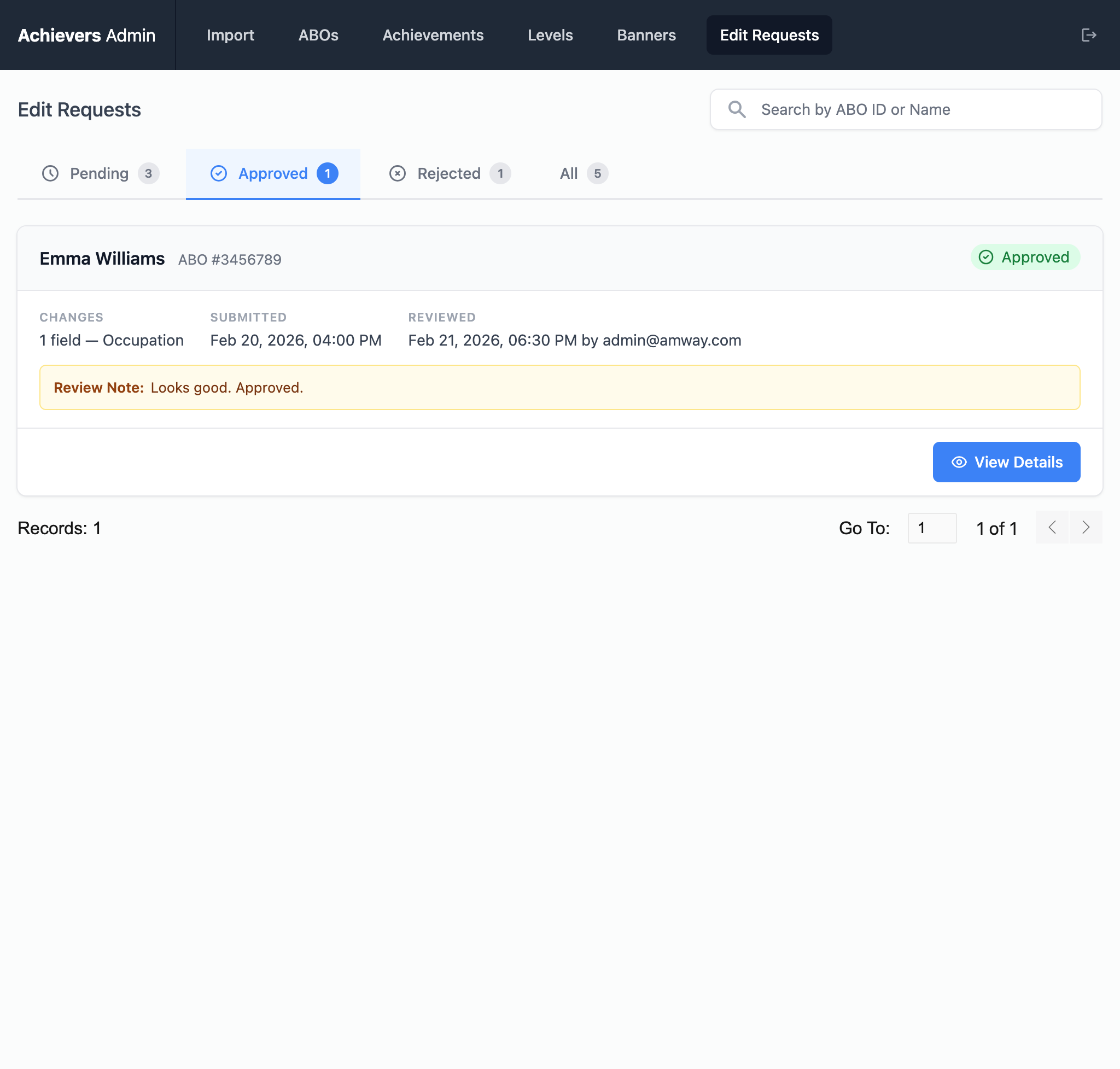Click the logout icon in header
1120x1069 pixels.
(x=1089, y=36)
